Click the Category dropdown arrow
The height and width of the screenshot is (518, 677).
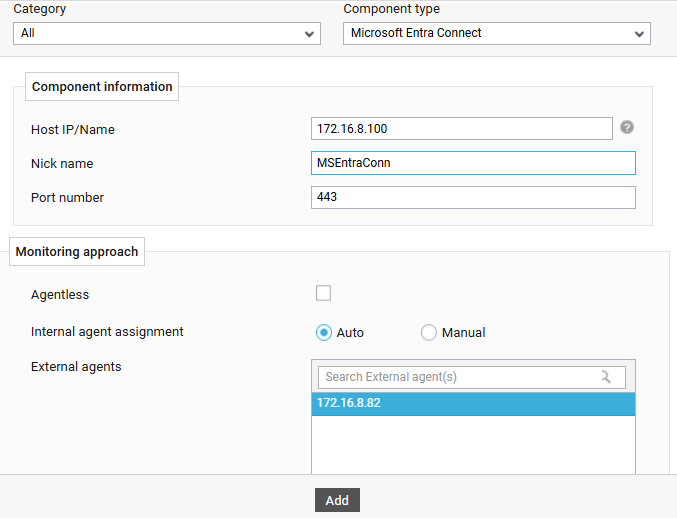click(x=309, y=34)
